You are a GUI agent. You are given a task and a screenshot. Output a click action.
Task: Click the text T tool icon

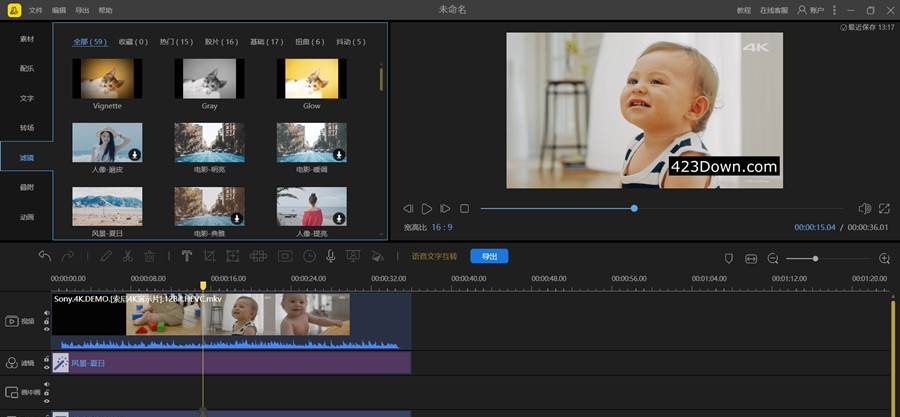tap(186, 256)
